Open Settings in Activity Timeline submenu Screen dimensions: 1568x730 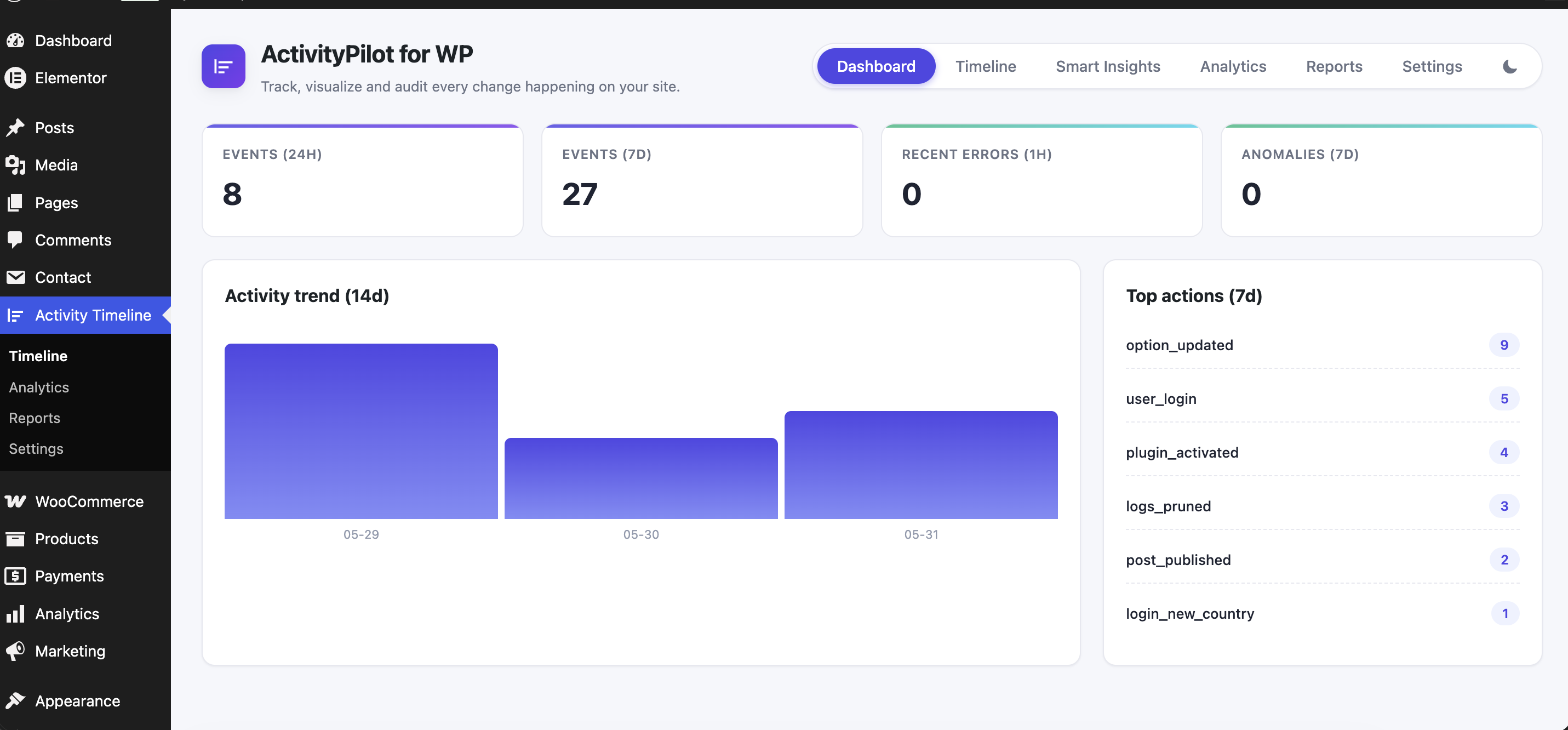[x=36, y=449]
